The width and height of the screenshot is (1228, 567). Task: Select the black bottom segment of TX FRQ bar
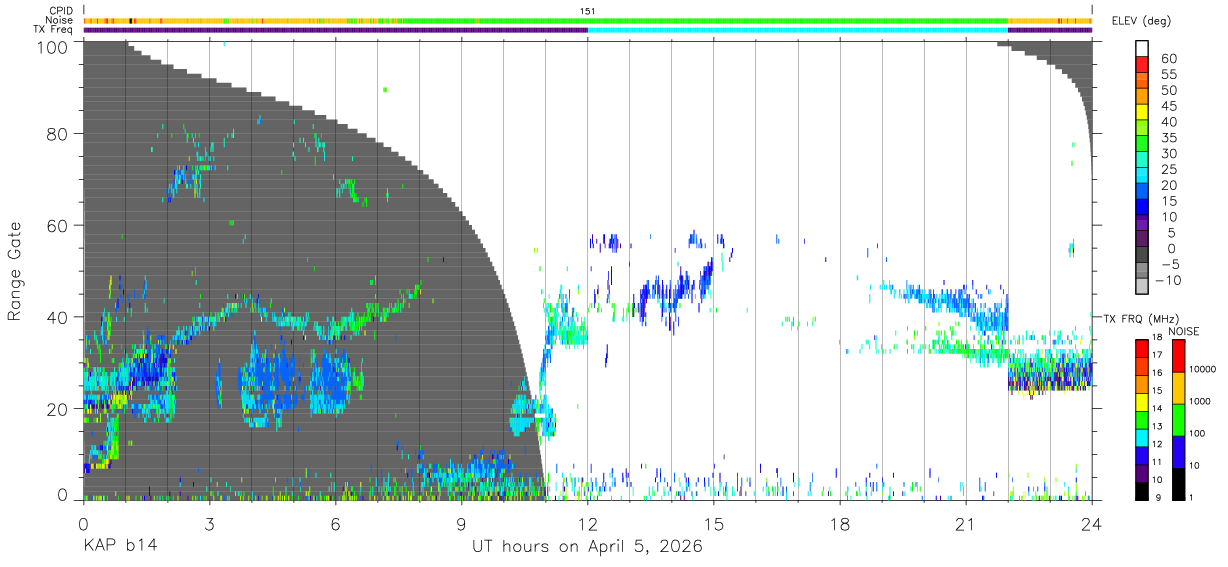(1142, 490)
